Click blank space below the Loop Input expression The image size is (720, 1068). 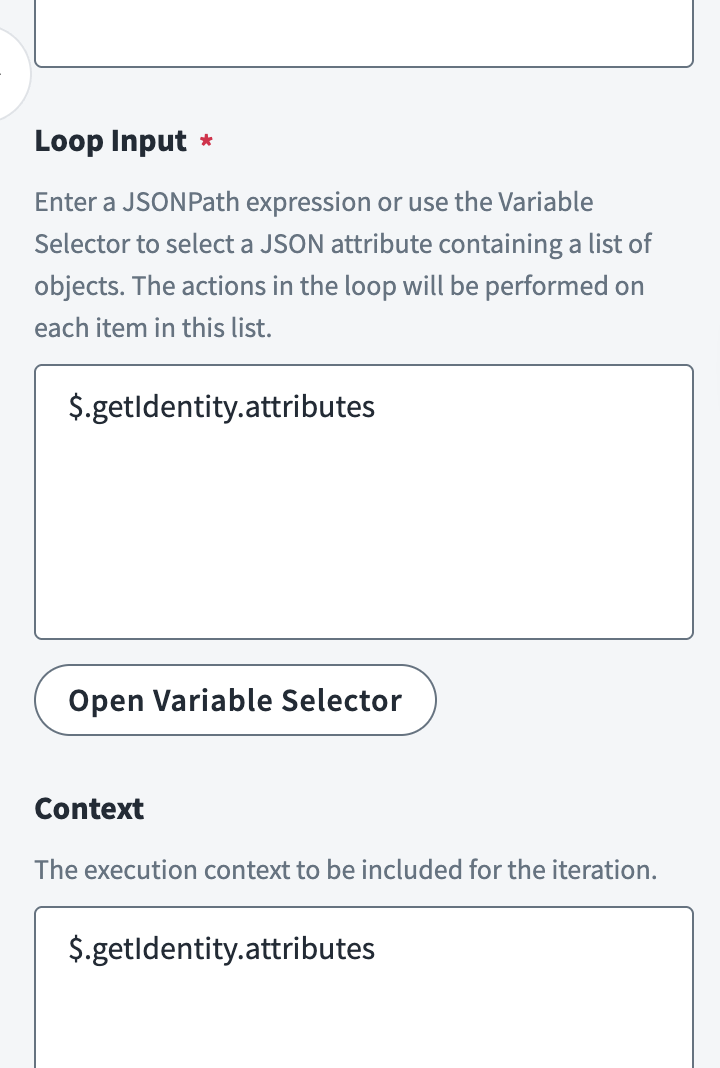[x=364, y=560]
